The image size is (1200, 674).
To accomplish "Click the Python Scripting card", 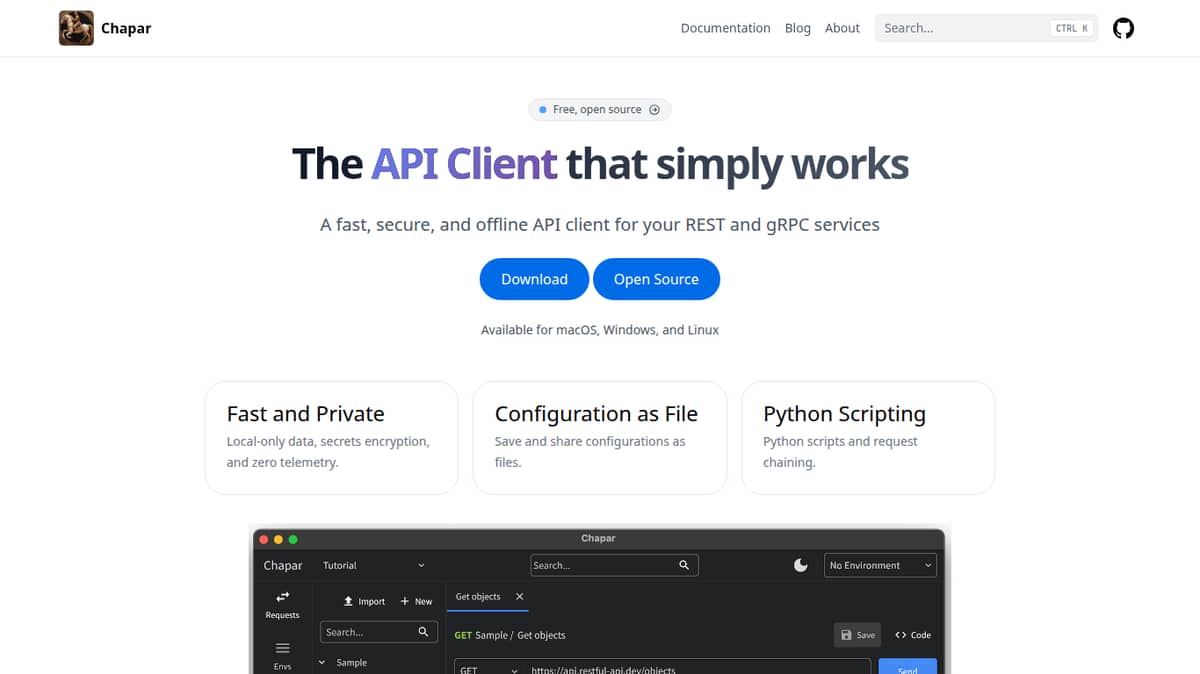I will (x=868, y=437).
